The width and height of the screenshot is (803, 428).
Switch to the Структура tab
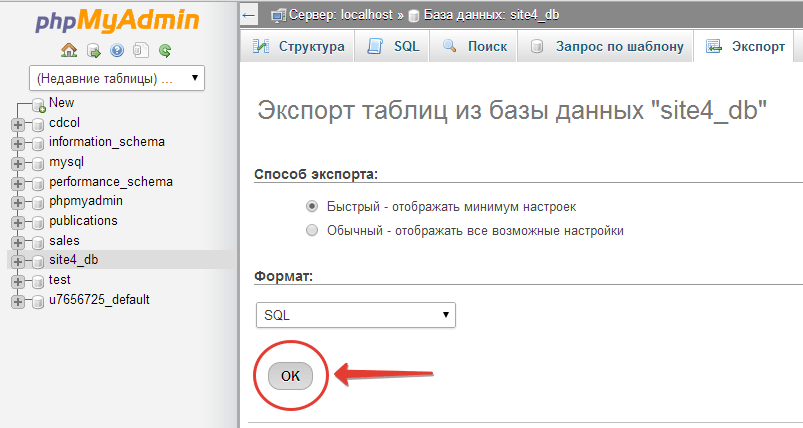pyautogui.click(x=298, y=46)
